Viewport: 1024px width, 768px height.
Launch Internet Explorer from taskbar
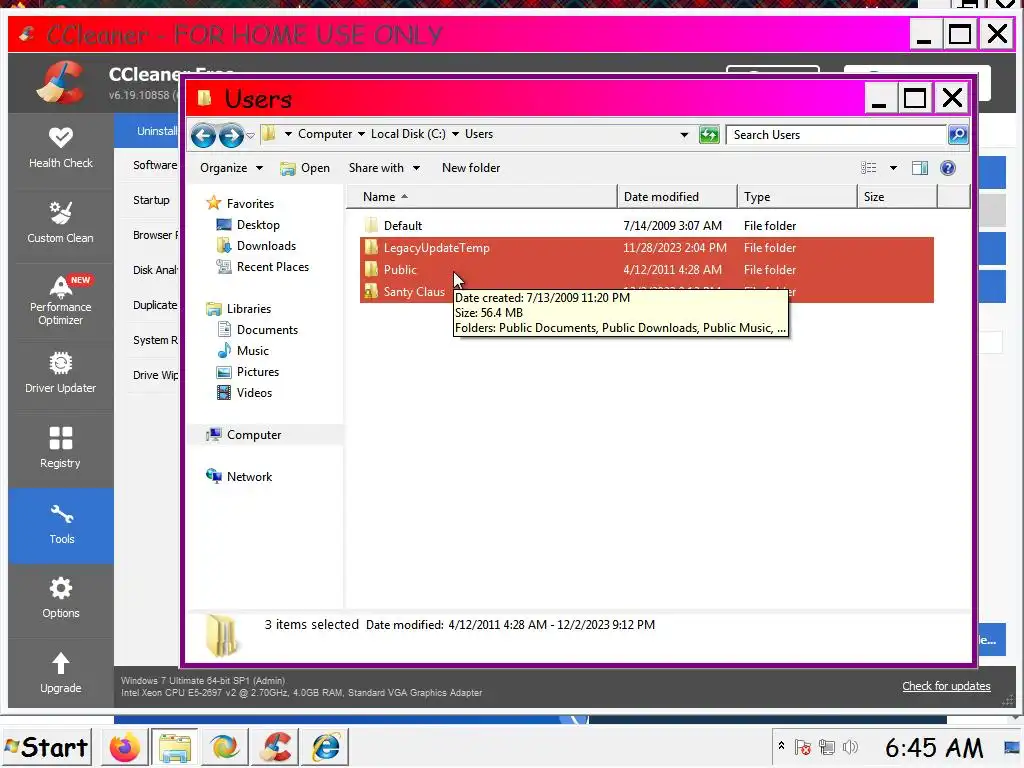click(325, 747)
